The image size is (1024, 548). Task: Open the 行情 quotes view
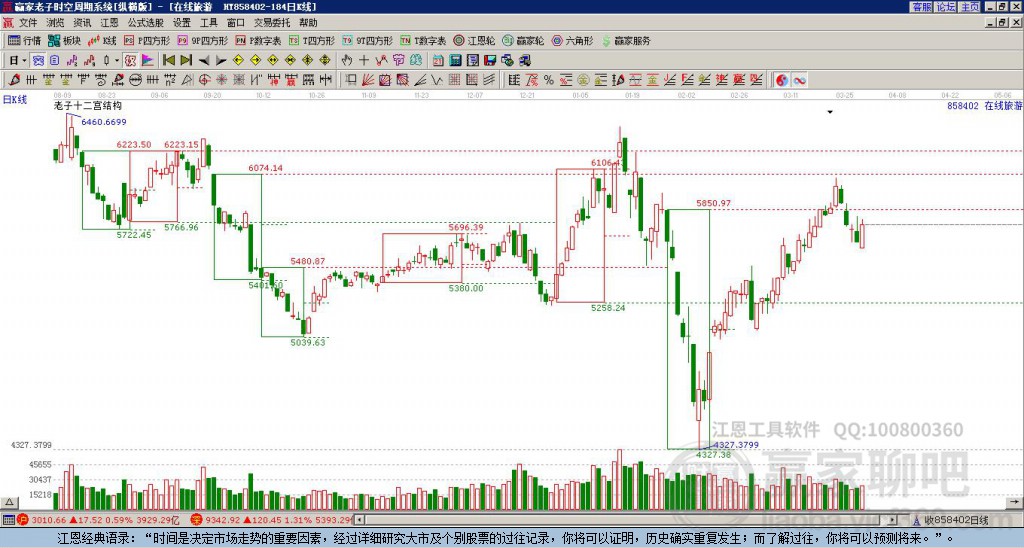click(24, 40)
